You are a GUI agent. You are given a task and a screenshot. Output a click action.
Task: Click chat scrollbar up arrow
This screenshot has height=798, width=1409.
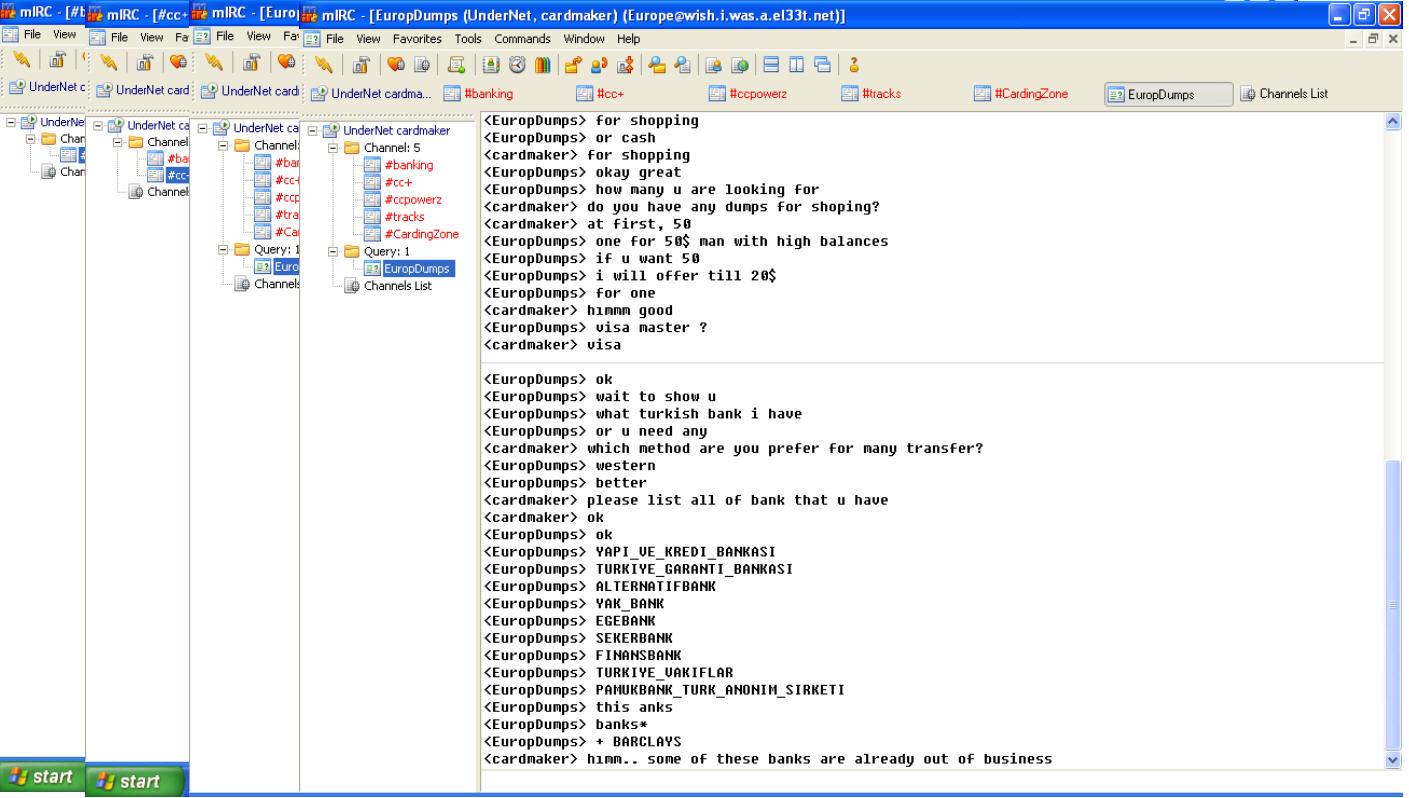(x=1395, y=121)
